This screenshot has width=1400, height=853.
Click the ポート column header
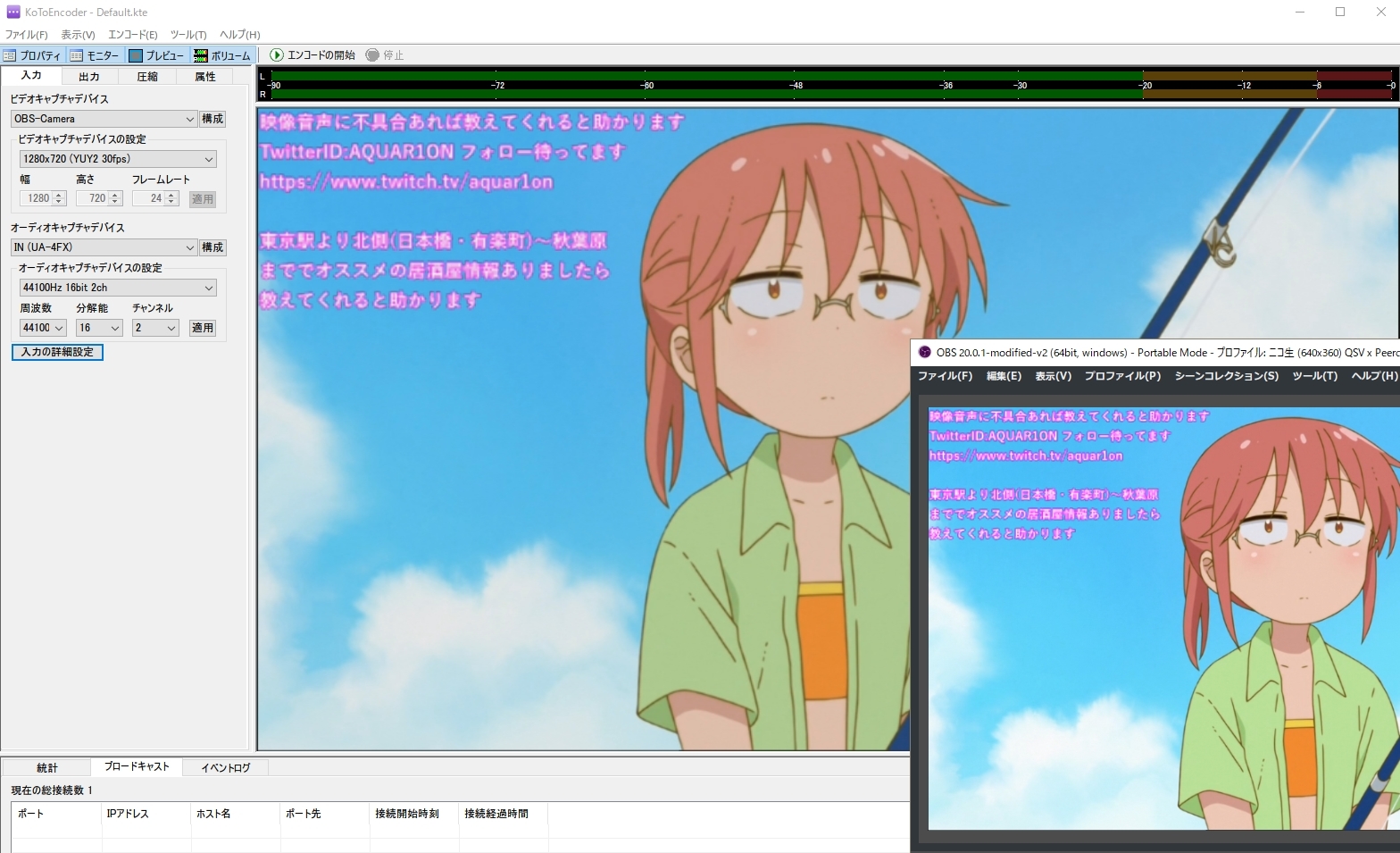[57, 814]
